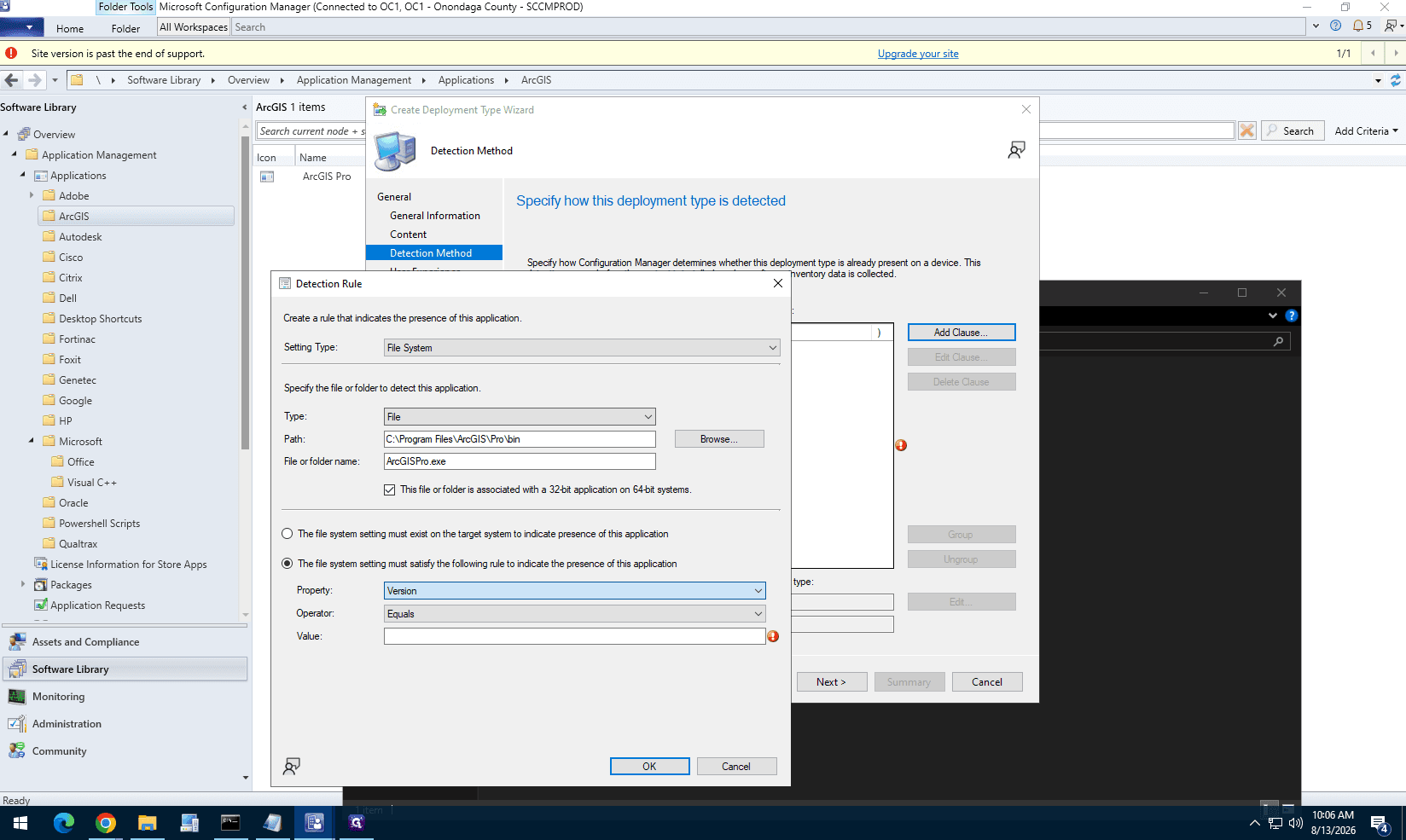Open Microsoft Edge from taskbar

64,823
